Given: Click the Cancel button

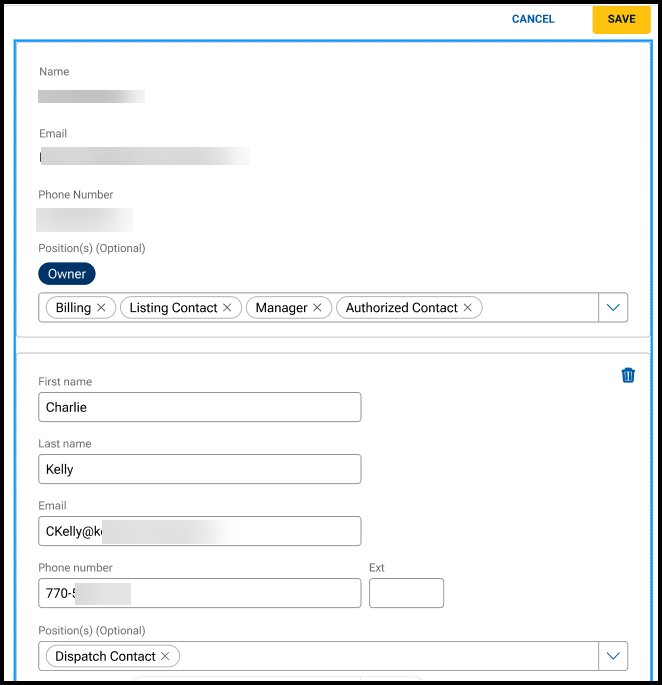Looking at the screenshot, I should (533, 19).
